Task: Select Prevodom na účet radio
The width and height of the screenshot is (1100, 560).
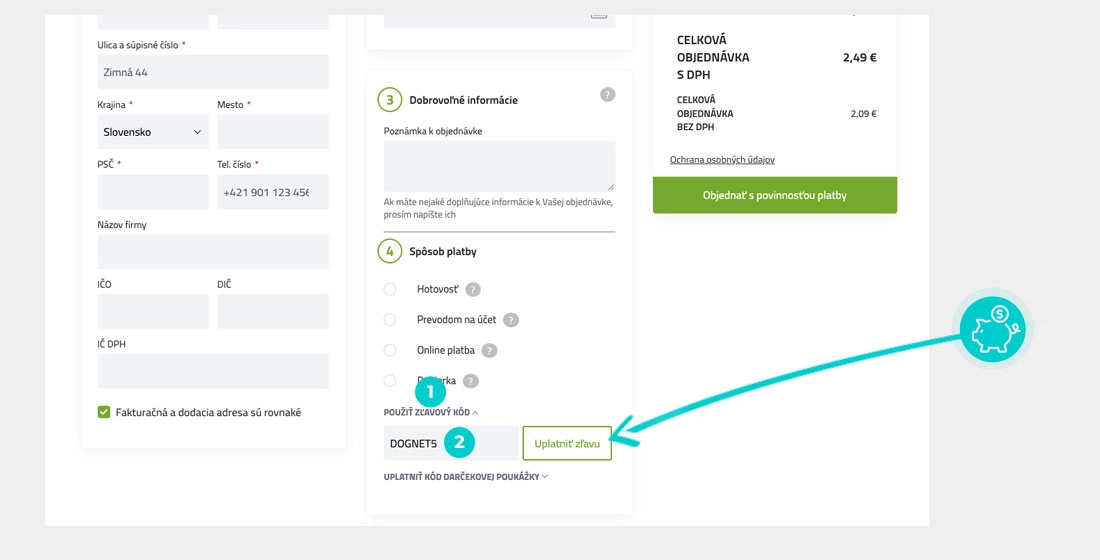Action: tap(390, 320)
